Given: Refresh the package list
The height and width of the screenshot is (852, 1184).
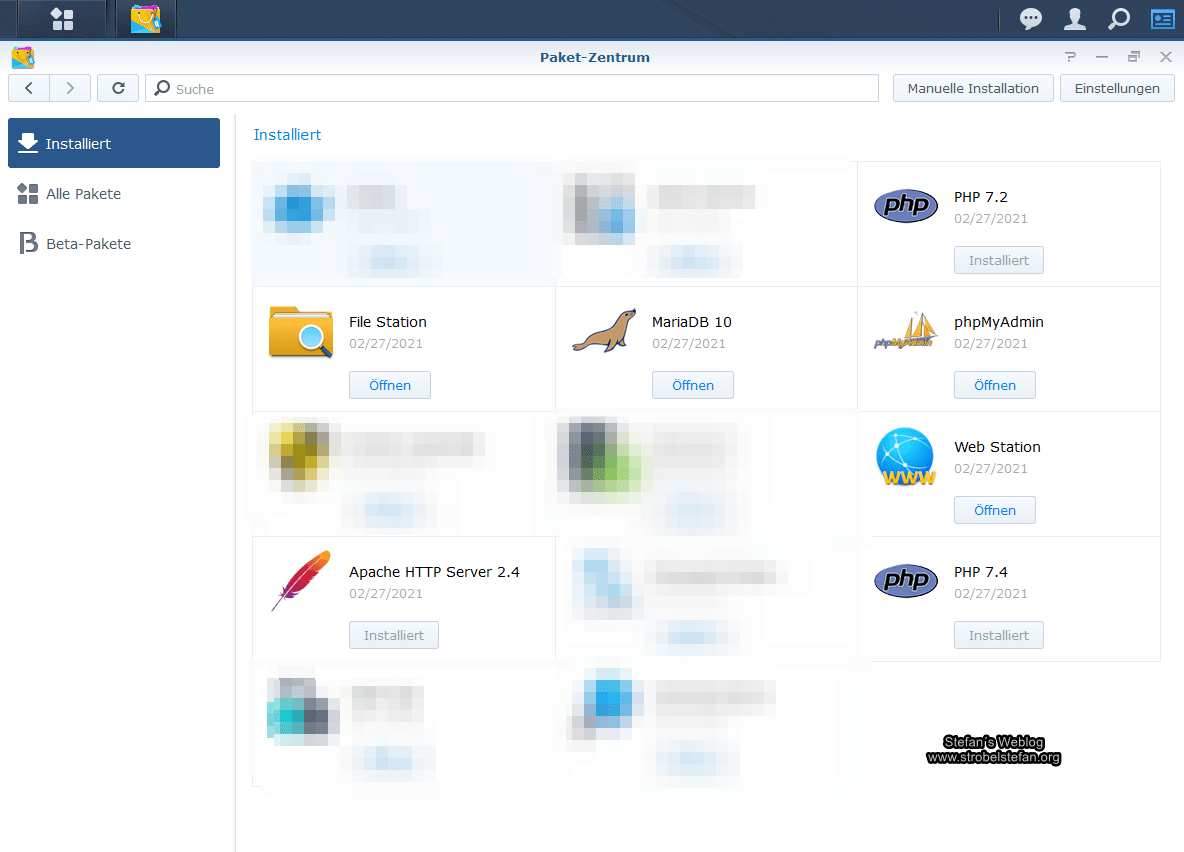Looking at the screenshot, I should click(118, 88).
